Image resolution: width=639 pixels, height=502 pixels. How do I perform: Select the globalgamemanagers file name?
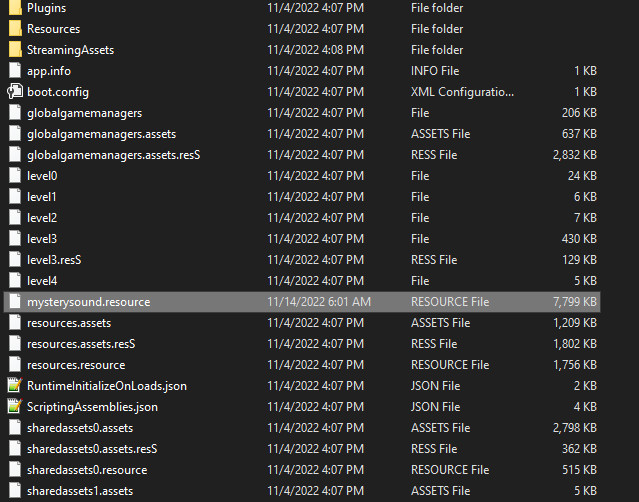84,113
